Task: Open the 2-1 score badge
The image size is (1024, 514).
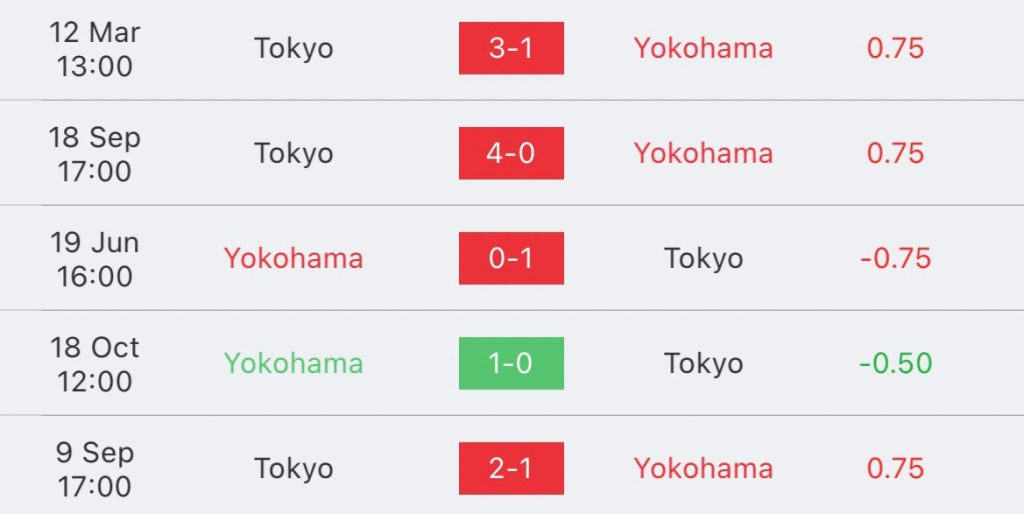Action: point(511,469)
